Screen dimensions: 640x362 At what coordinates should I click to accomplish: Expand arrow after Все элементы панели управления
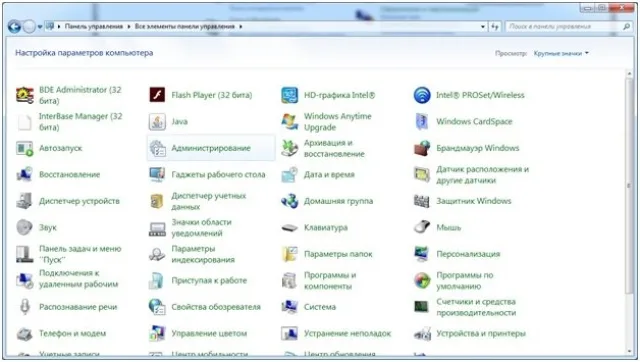pos(241,27)
